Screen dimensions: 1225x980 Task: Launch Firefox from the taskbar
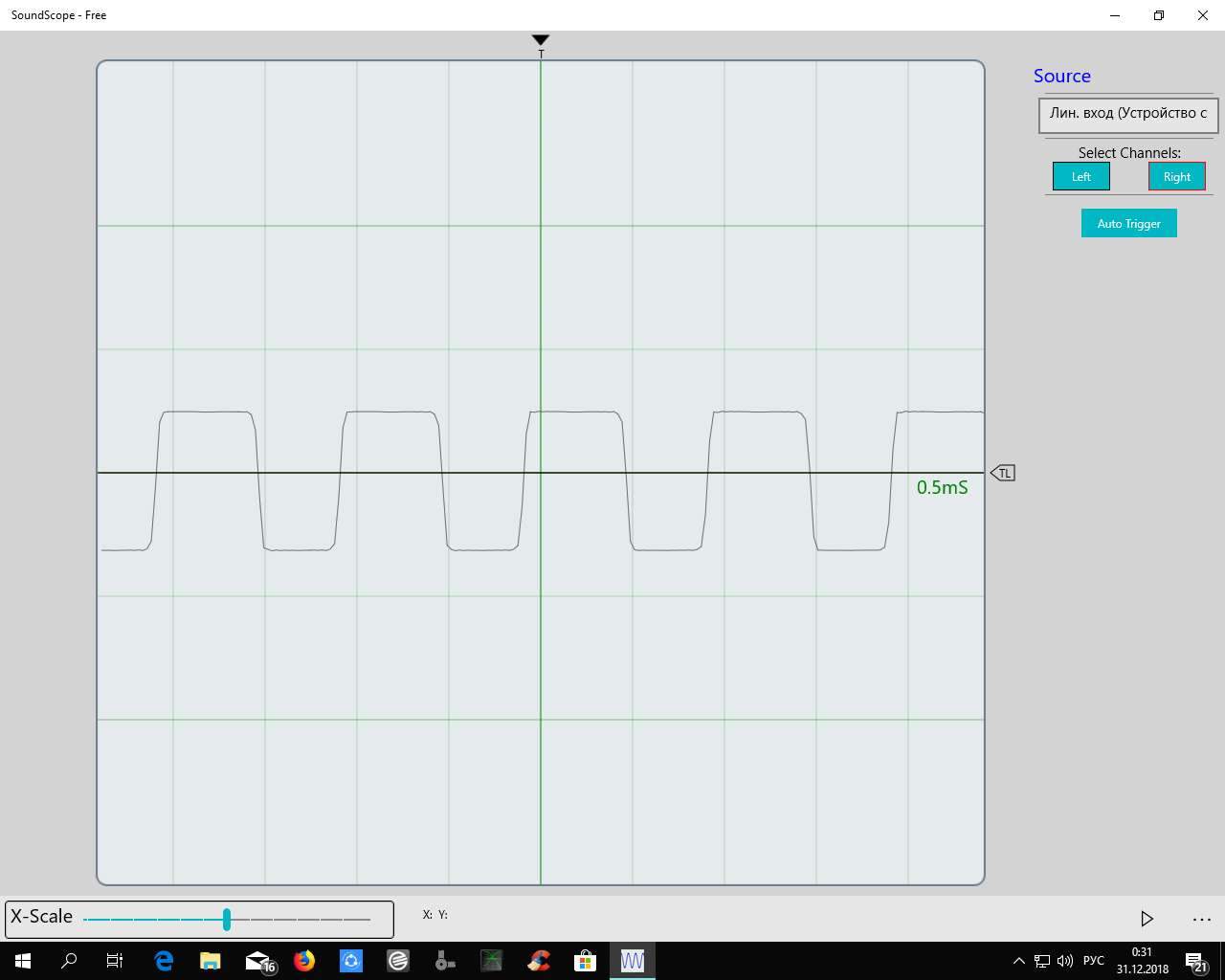[x=304, y=961]
